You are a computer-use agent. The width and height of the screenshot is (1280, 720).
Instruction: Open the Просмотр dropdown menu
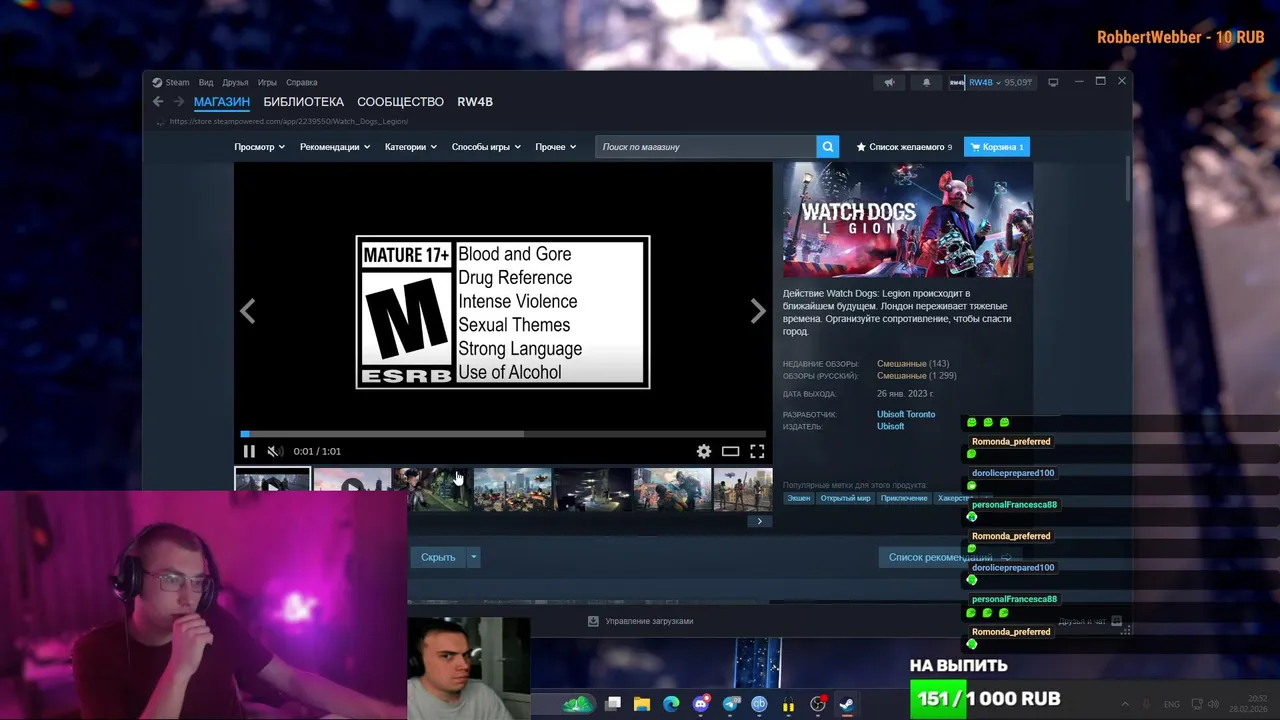(x=259, y=147)
